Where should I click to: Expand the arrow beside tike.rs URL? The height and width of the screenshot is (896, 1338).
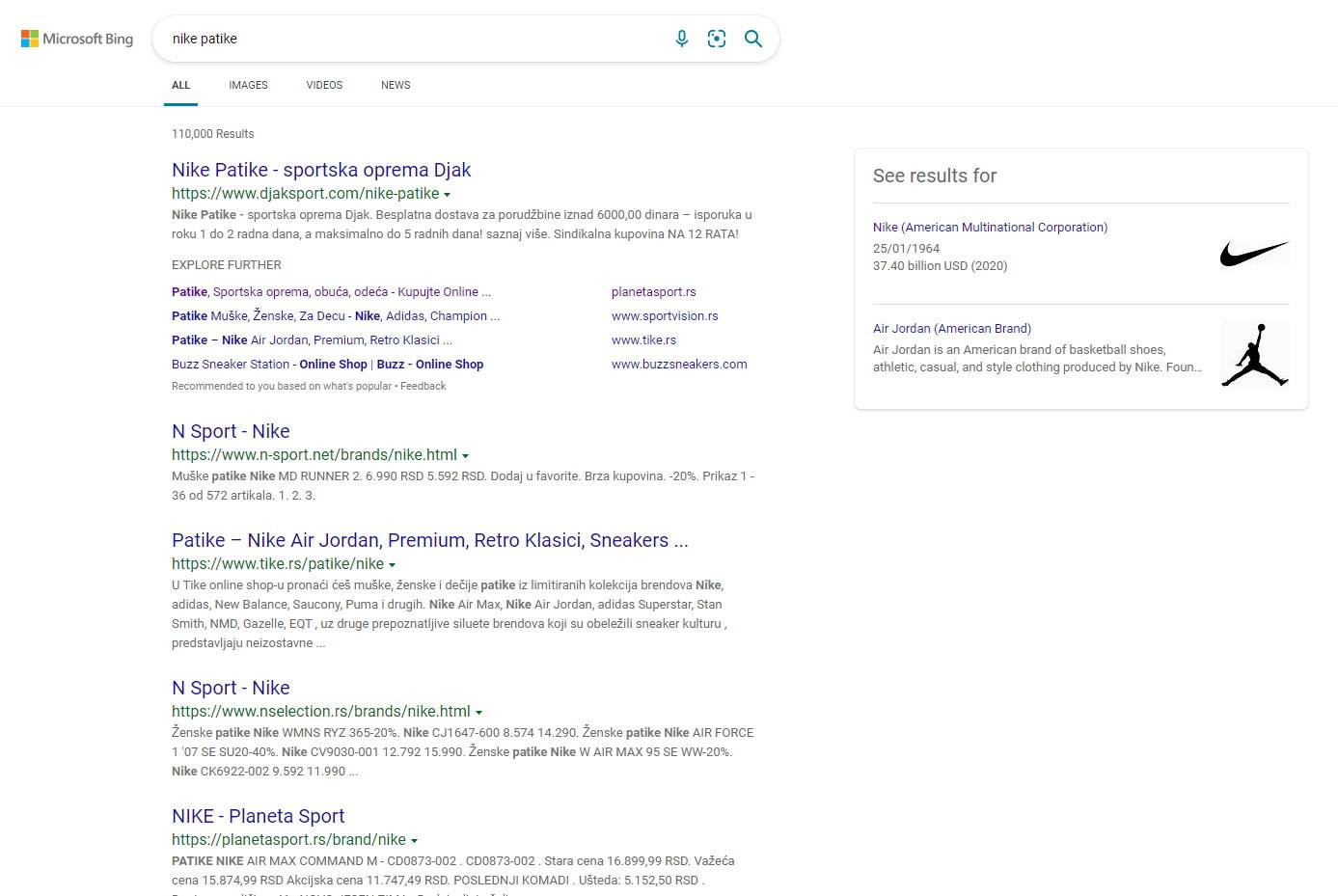[x=392, y=565]
